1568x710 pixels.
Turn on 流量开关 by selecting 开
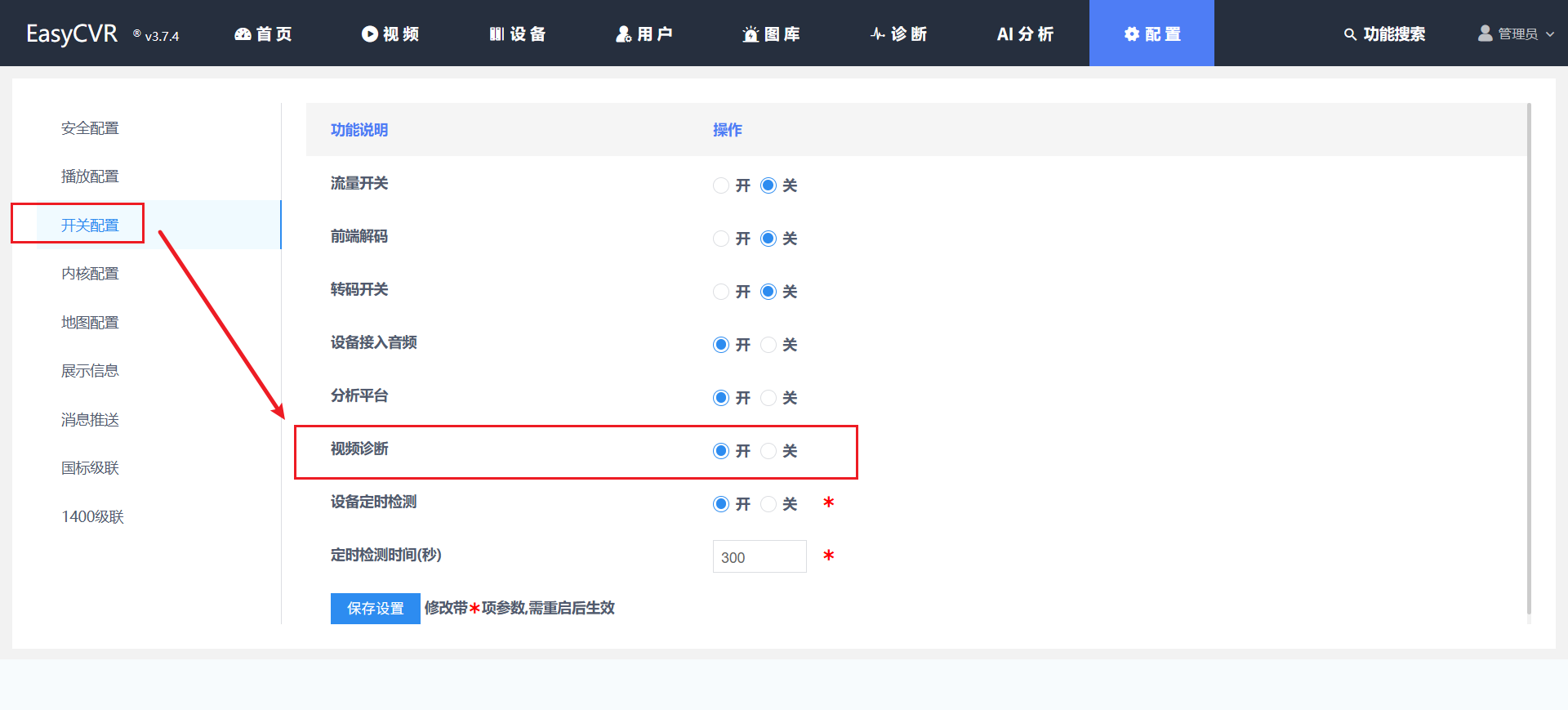[721, 185]
